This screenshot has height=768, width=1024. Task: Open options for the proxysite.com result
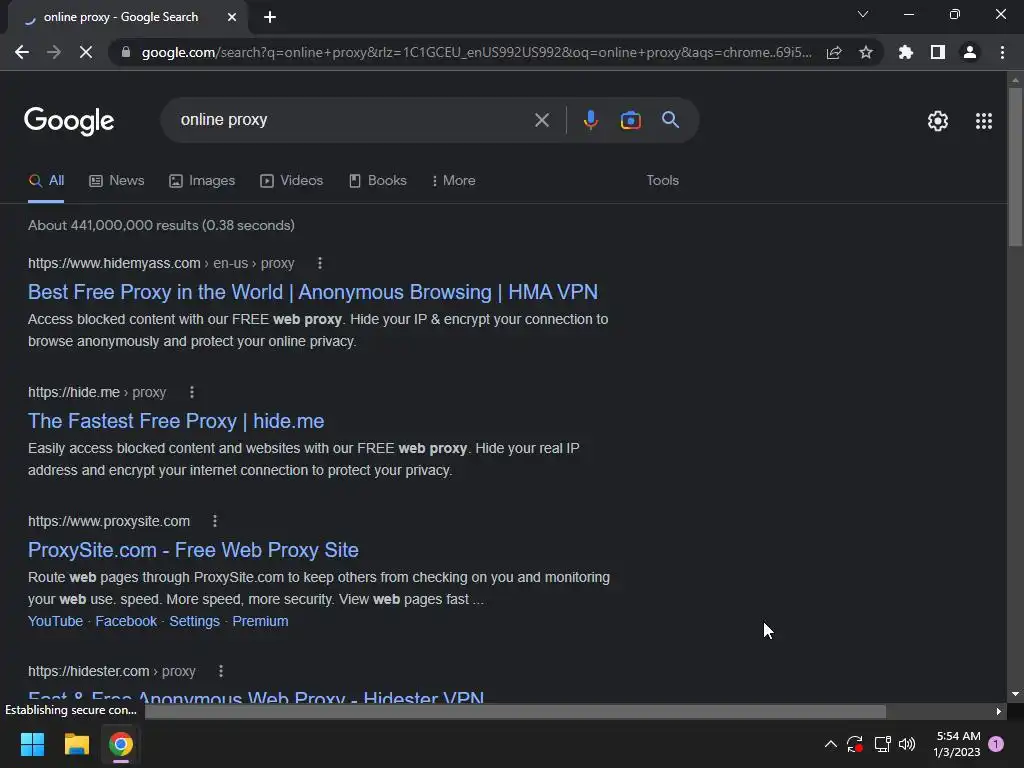(215, 521)
